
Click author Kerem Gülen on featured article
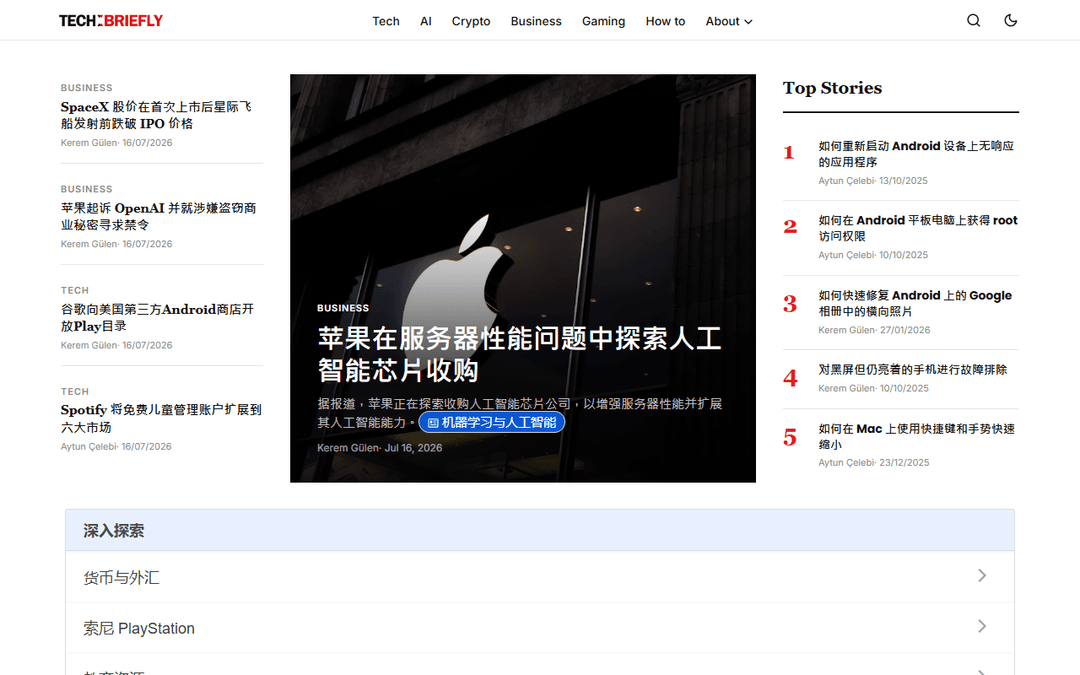[348, 448]
